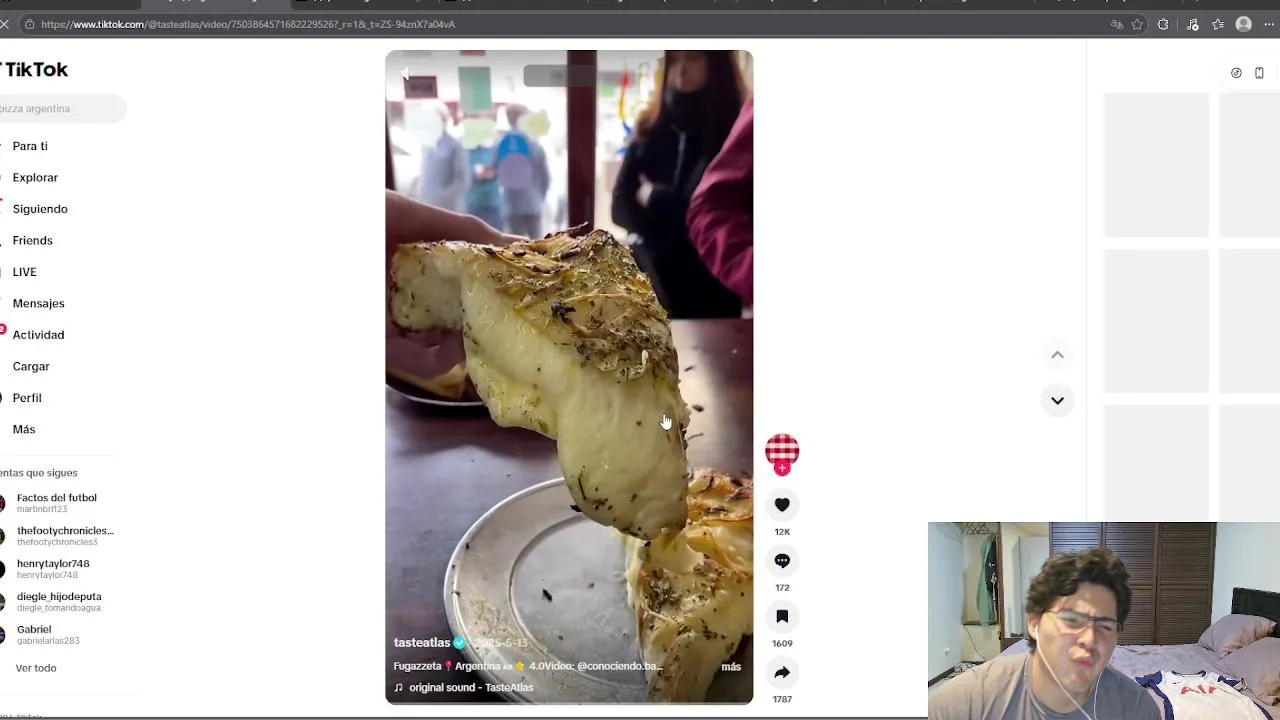The height and width of the screenshot is (720, 1280).
Task: Click the 12K likes count
Action: click(x=782, y=532)
